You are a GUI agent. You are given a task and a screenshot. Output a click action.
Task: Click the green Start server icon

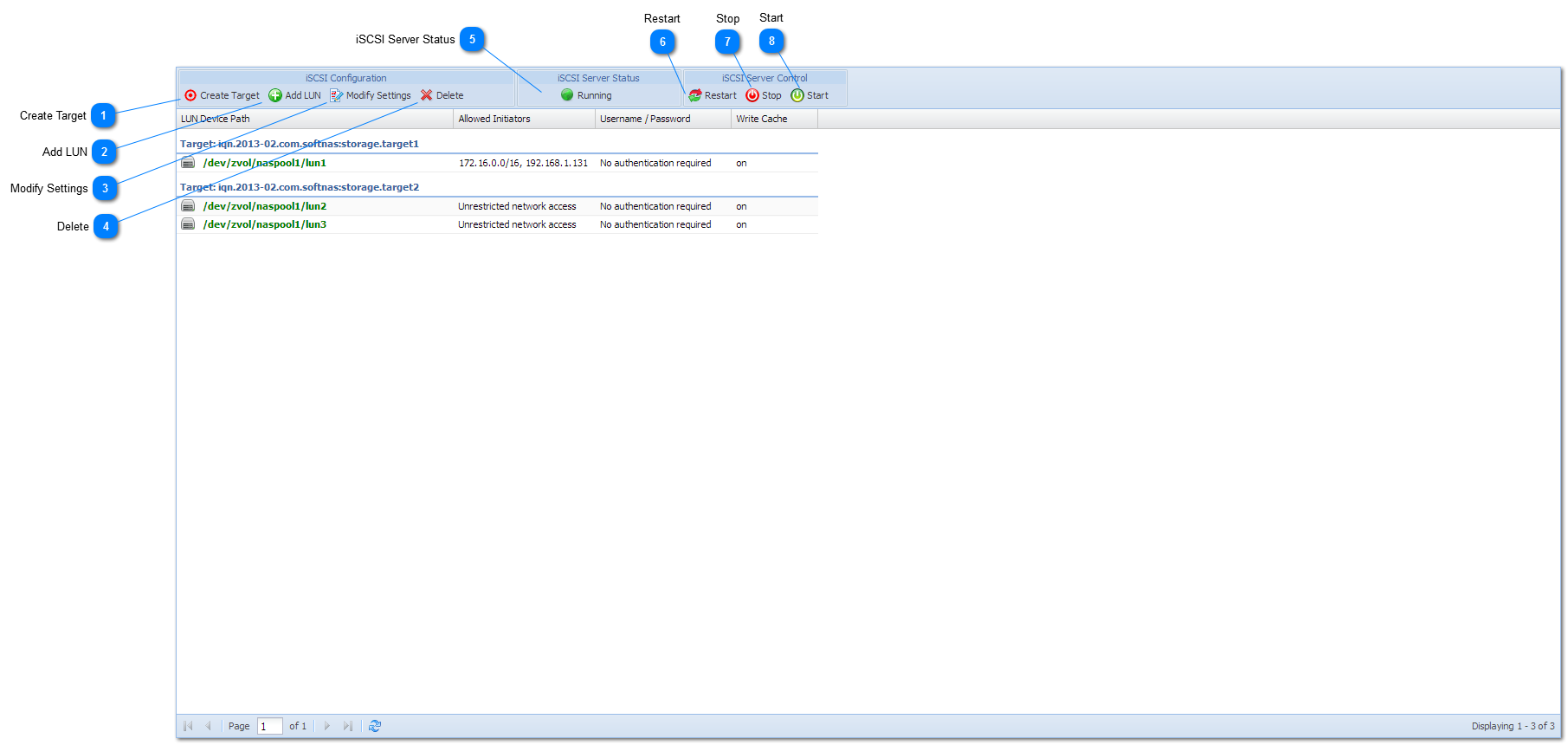point(797,95)
